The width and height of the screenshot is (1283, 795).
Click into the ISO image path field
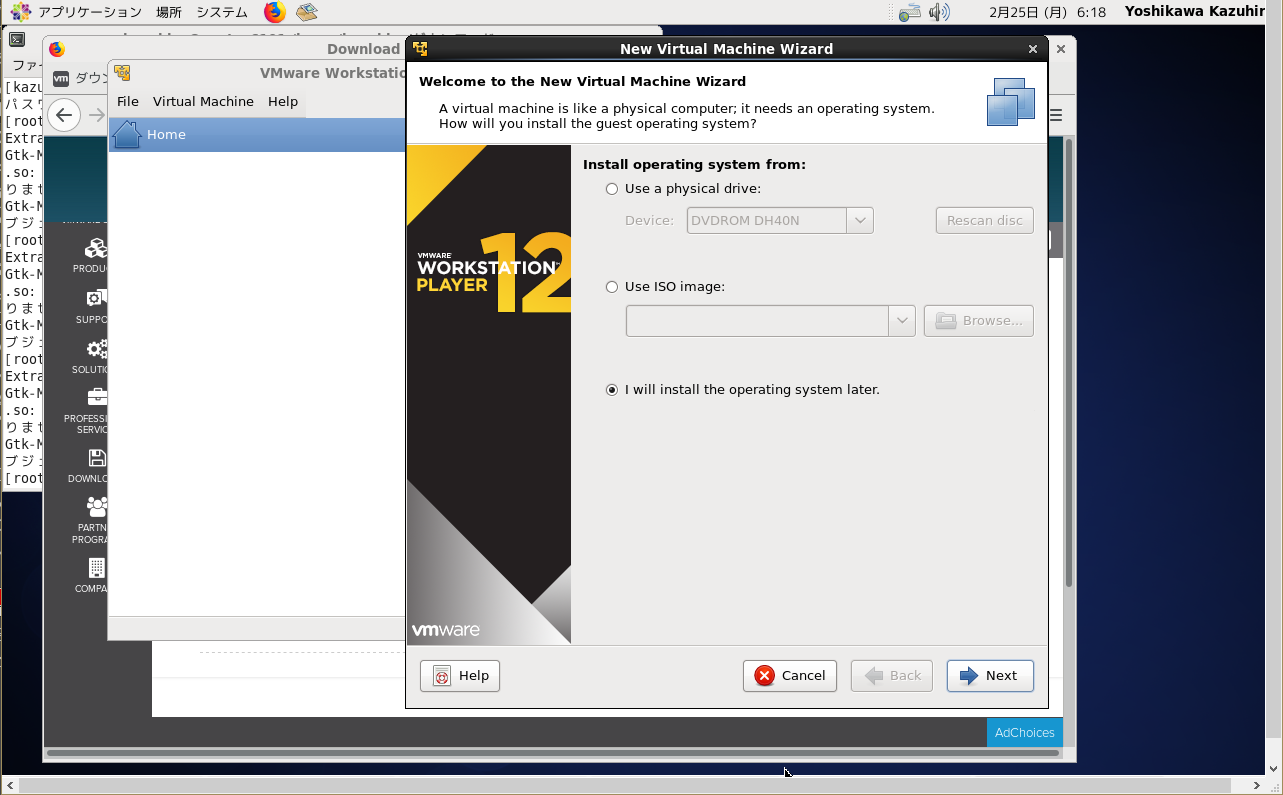(757, 321)
